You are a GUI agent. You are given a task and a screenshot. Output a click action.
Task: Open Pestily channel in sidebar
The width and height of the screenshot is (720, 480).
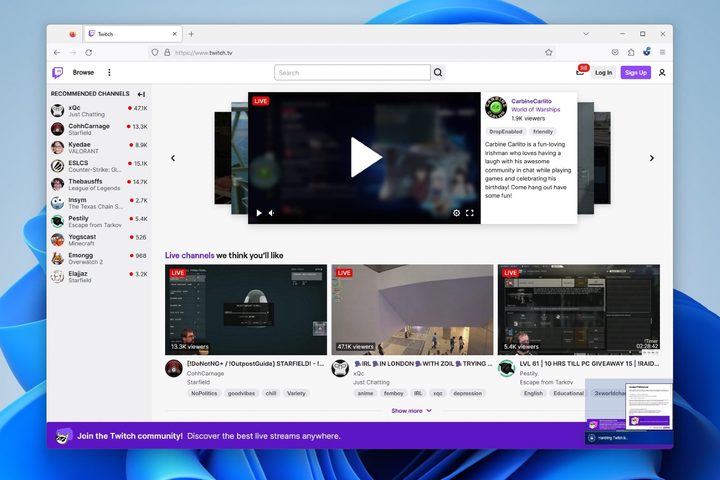click(x=99, y=221)
